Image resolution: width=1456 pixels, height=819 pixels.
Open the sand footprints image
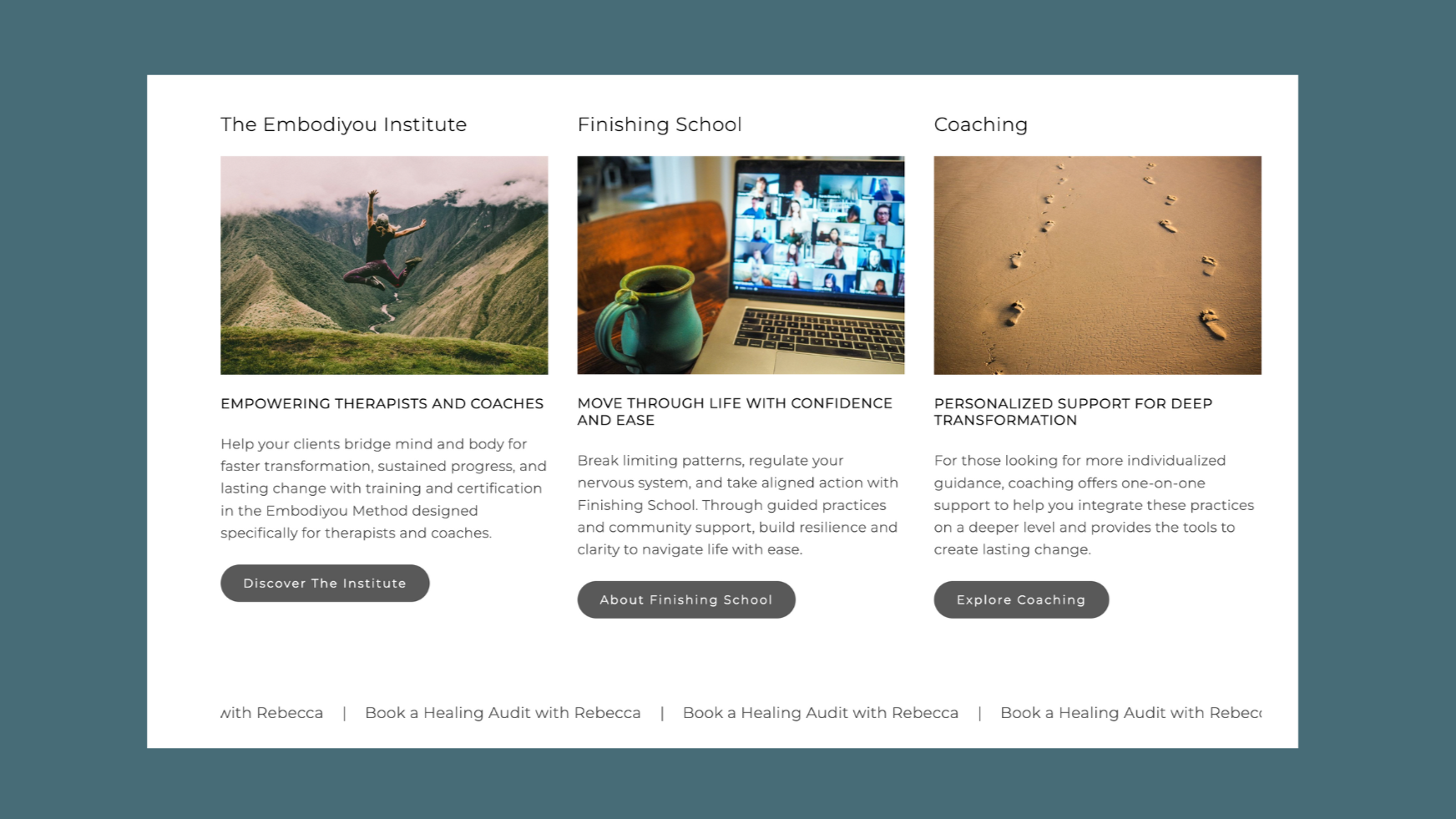point(1097,265)
